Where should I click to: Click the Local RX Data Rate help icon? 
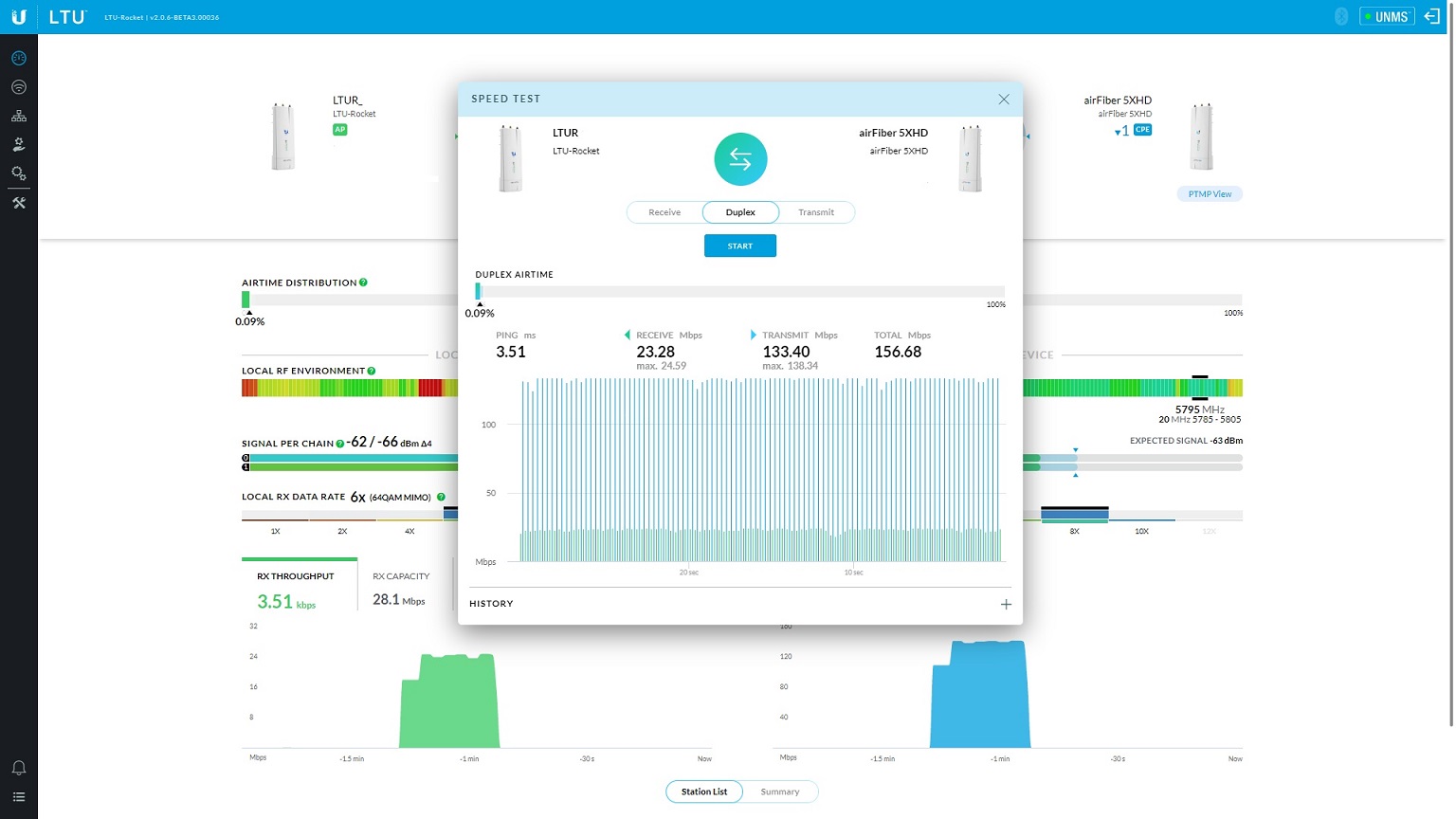click(x=441, y=497)
